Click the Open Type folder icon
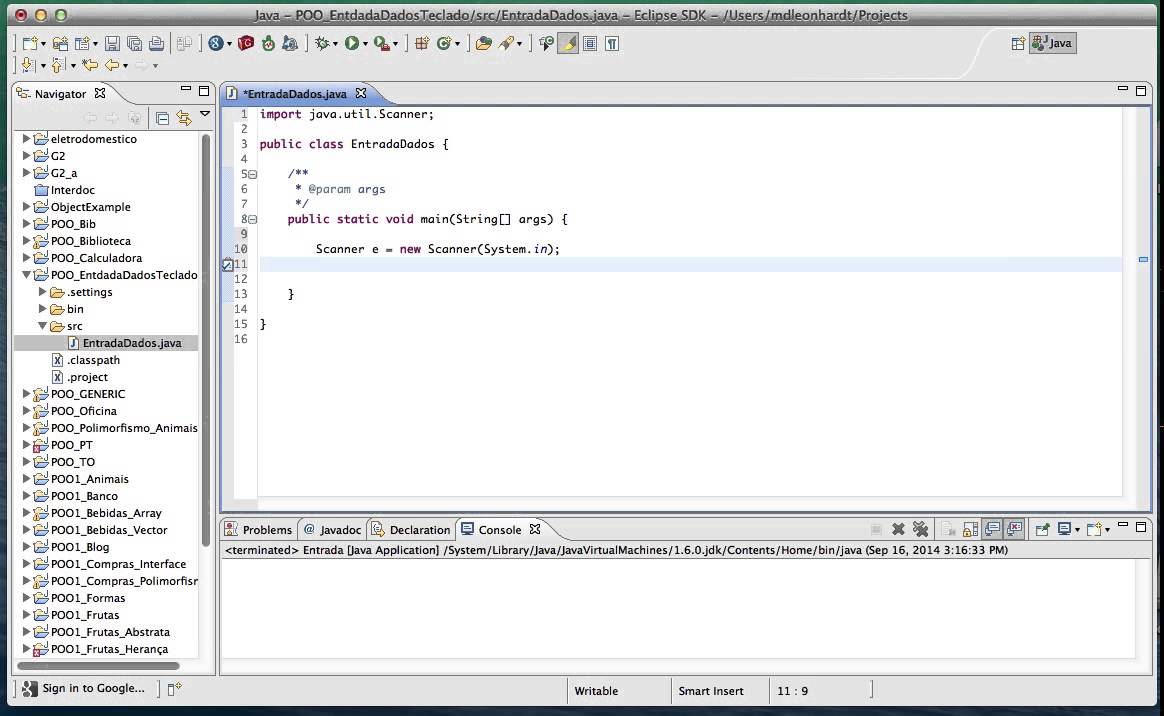Viewport: 1164px width, 716px height. click(x=483, y=44)
